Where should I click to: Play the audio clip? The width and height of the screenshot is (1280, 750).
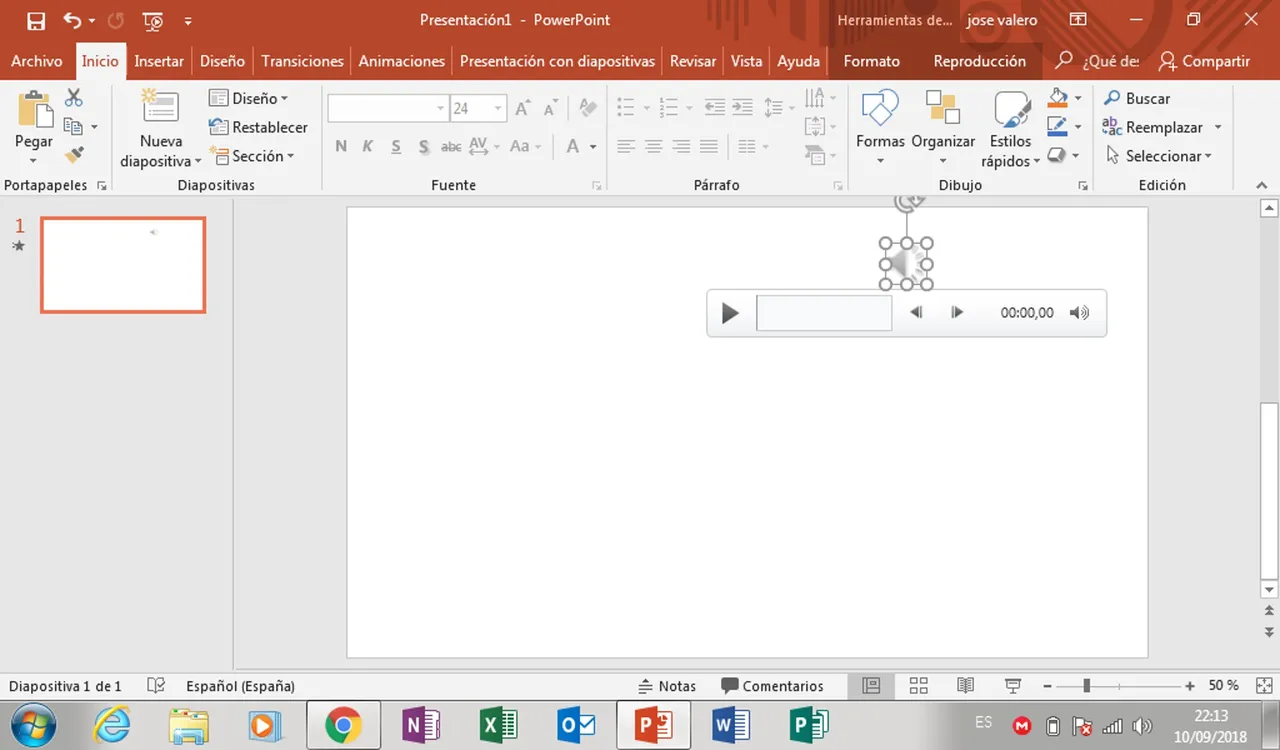730,313
